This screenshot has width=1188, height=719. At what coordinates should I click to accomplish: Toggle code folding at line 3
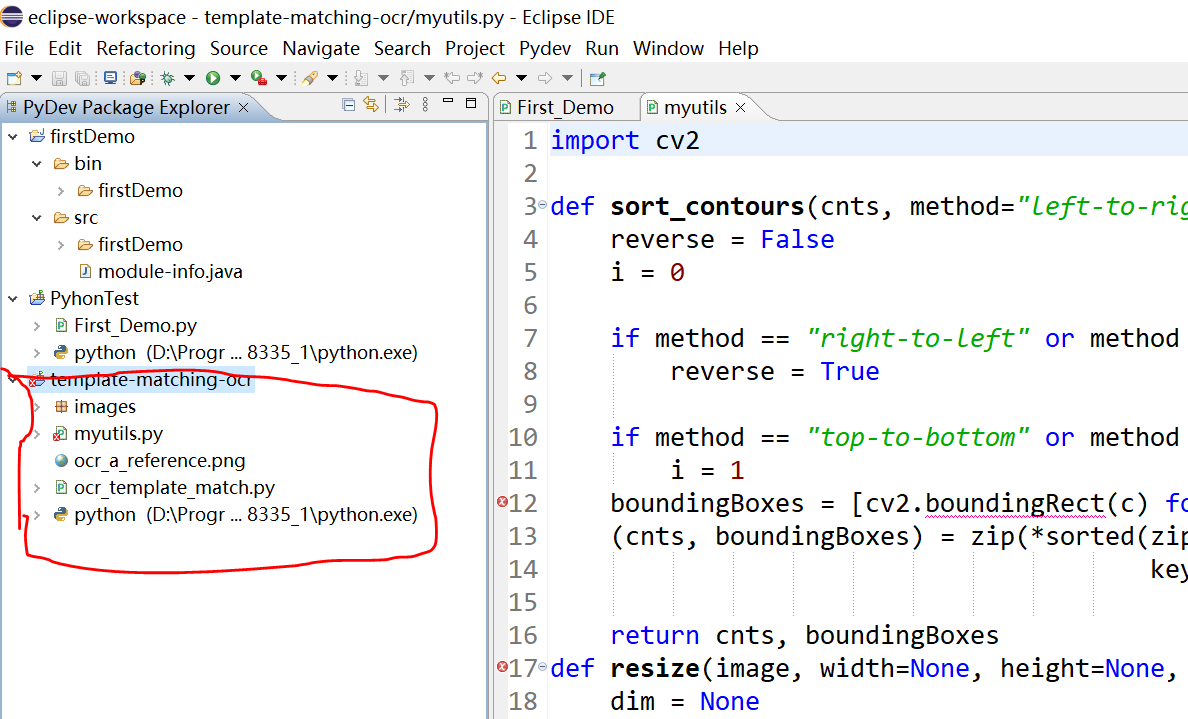542,205
